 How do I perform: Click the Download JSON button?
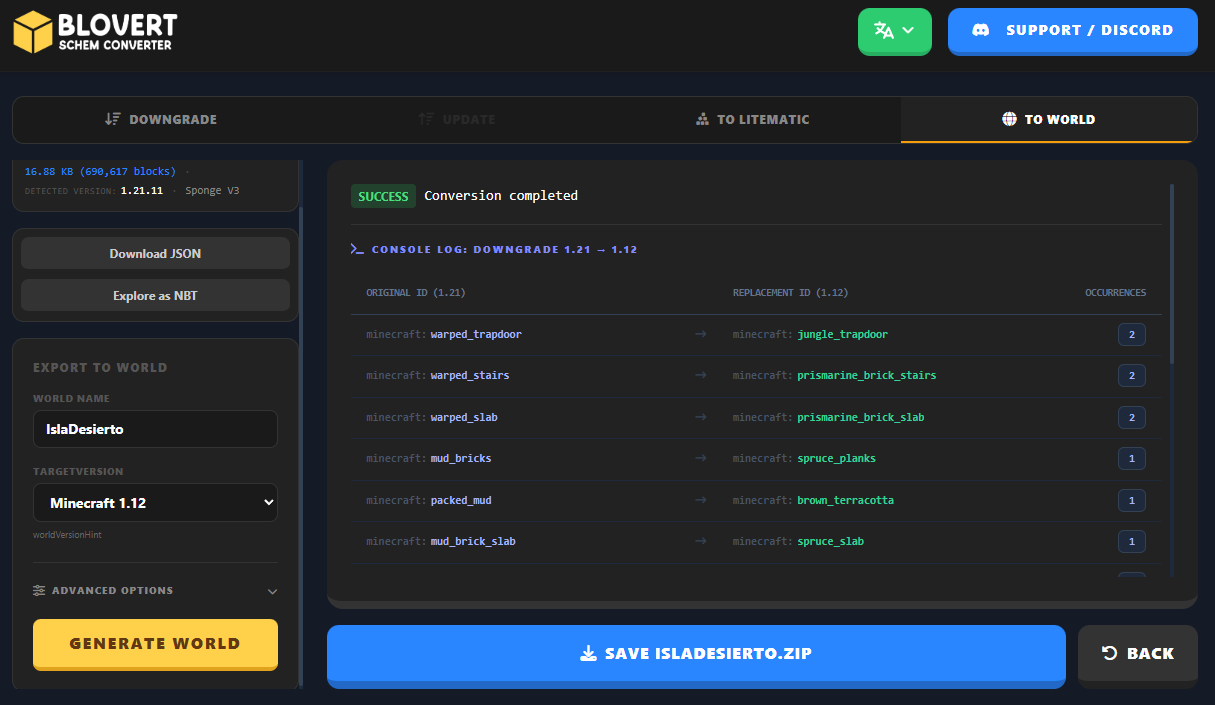[x=155, y=253]
